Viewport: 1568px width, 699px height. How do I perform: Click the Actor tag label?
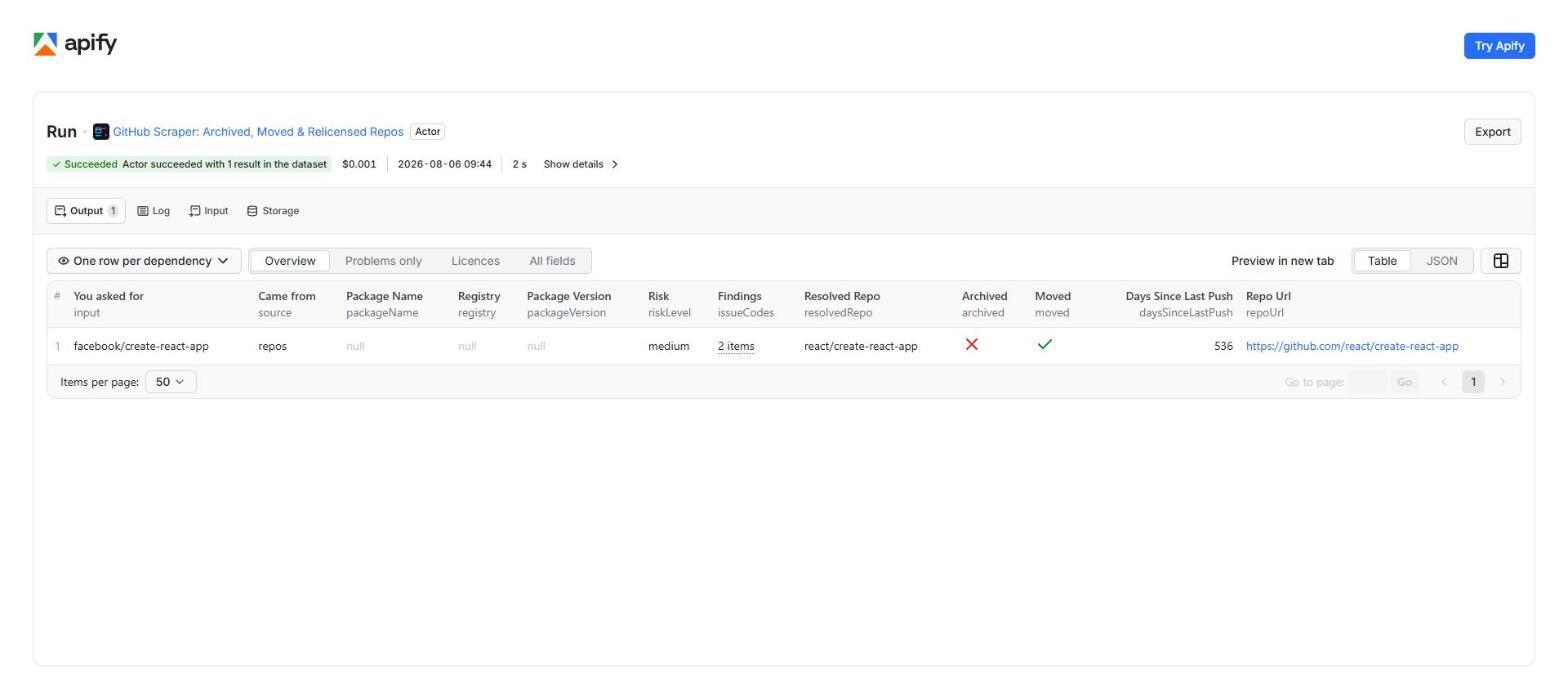click(427, 132)
